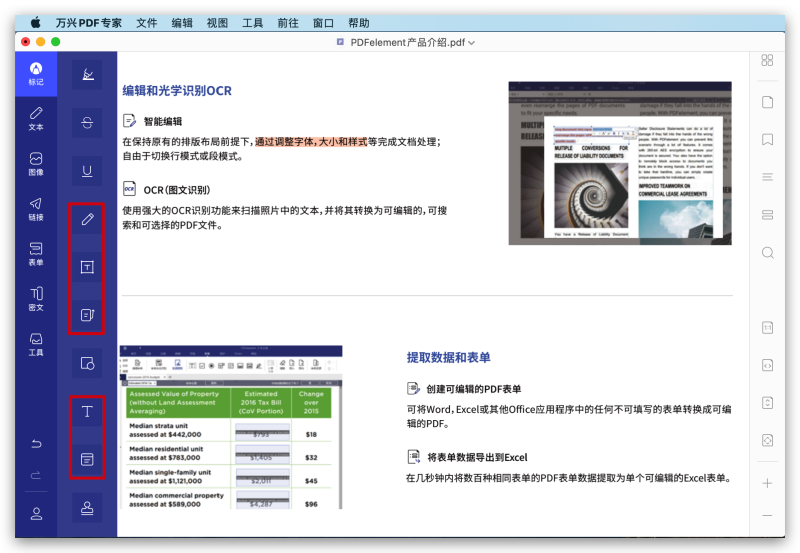
Task: Open the 万兴PDF专家 app menu
Action: coord(89,23)
